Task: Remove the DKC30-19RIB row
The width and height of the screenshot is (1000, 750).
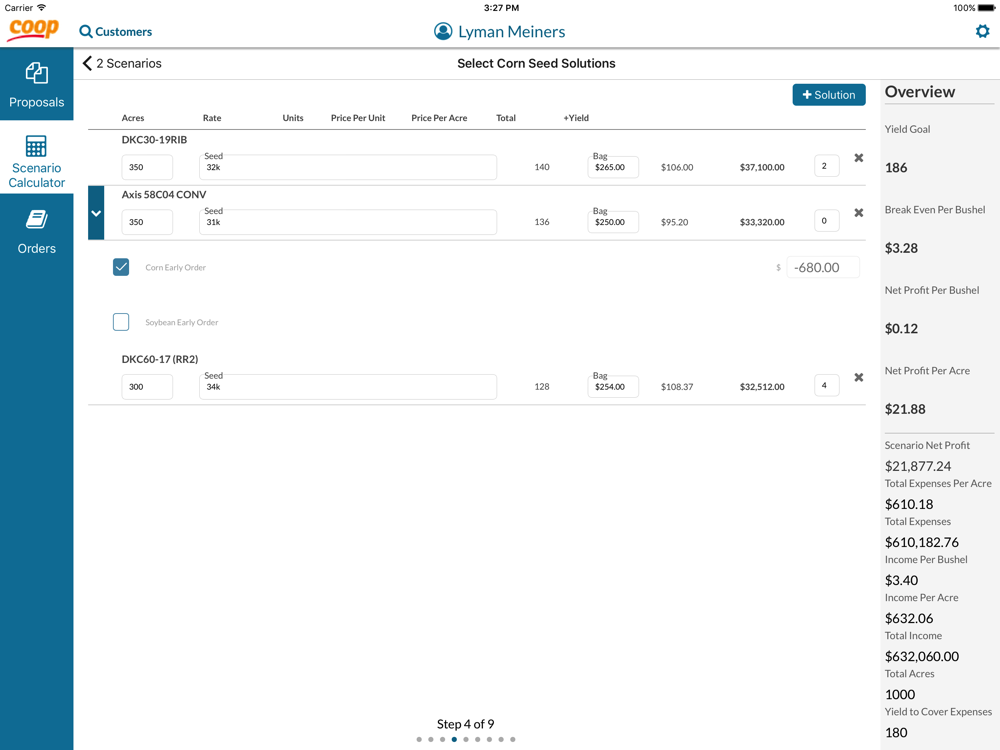Action: coord(858,158)
